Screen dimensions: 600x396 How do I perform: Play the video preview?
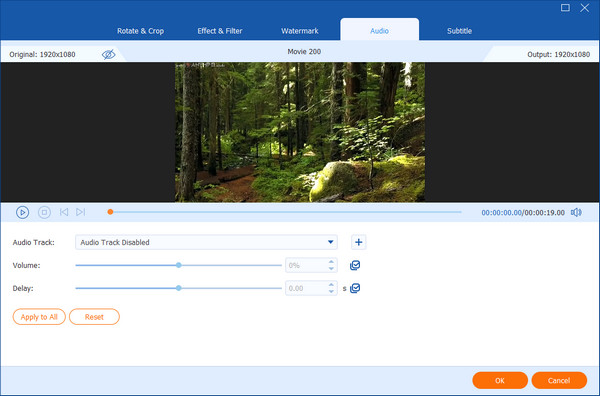22,212
